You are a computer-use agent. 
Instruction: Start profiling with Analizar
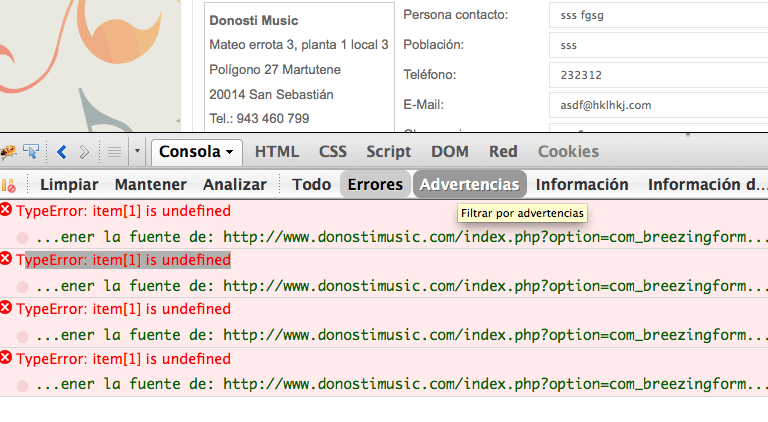pyautogui.click(x=235, y=185)
